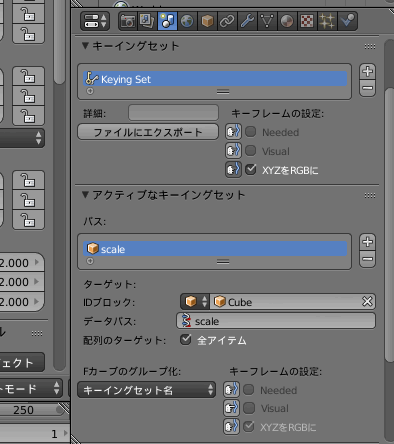Open the editor type selector menu
The image size is (394, 444).
(95, 21)
